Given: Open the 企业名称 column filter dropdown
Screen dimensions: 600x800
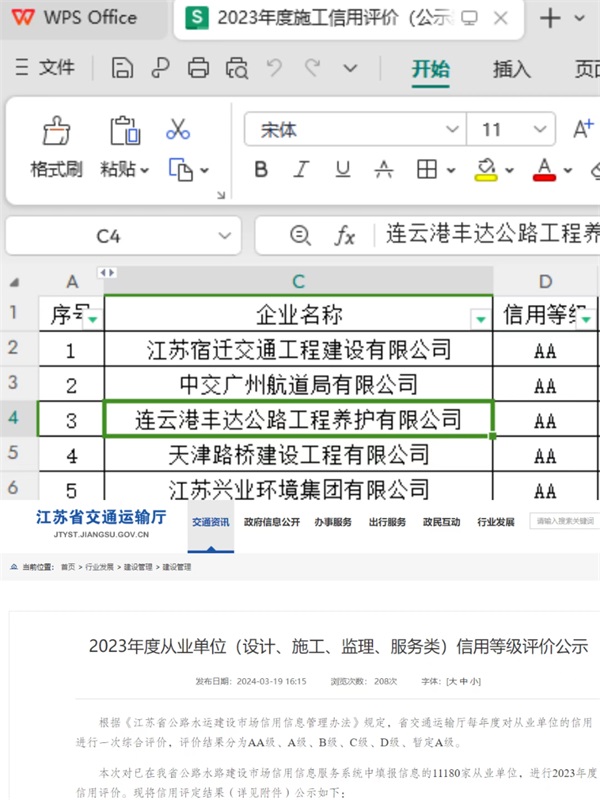Looking at the screenshot, I should (481, 318).
